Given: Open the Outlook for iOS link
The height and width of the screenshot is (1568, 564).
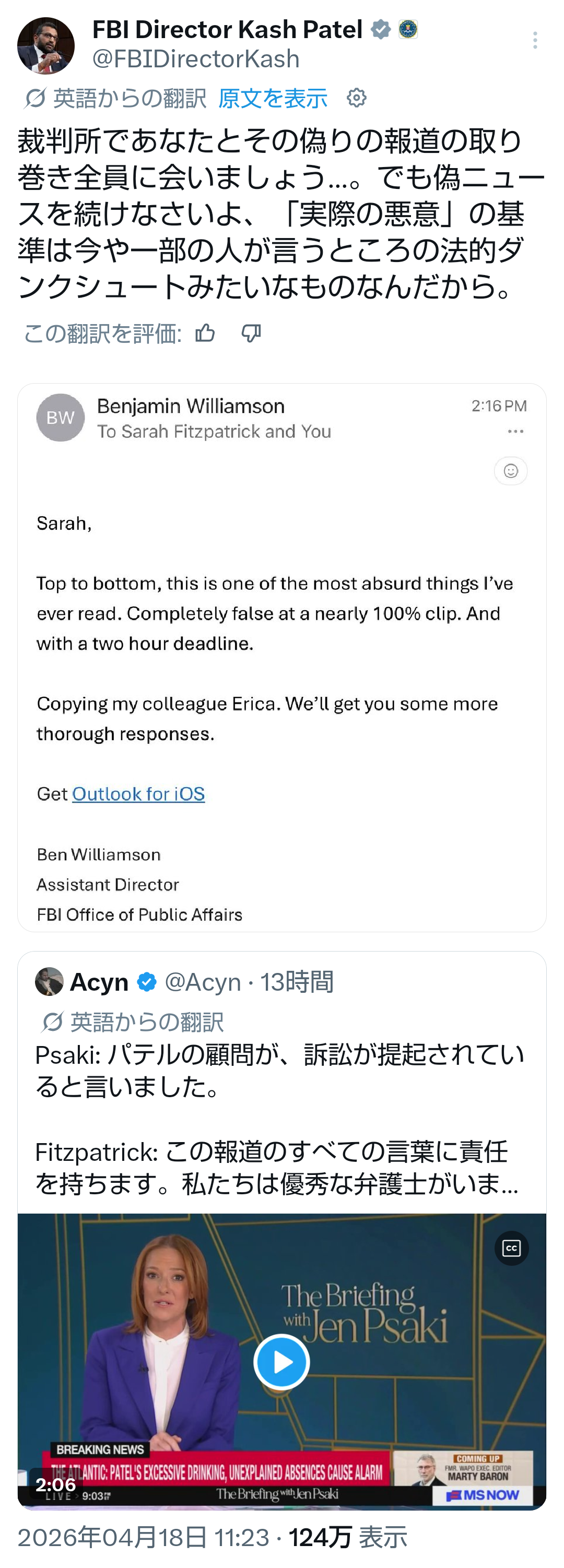Looking at the screenshot, I should coord(138,794).
